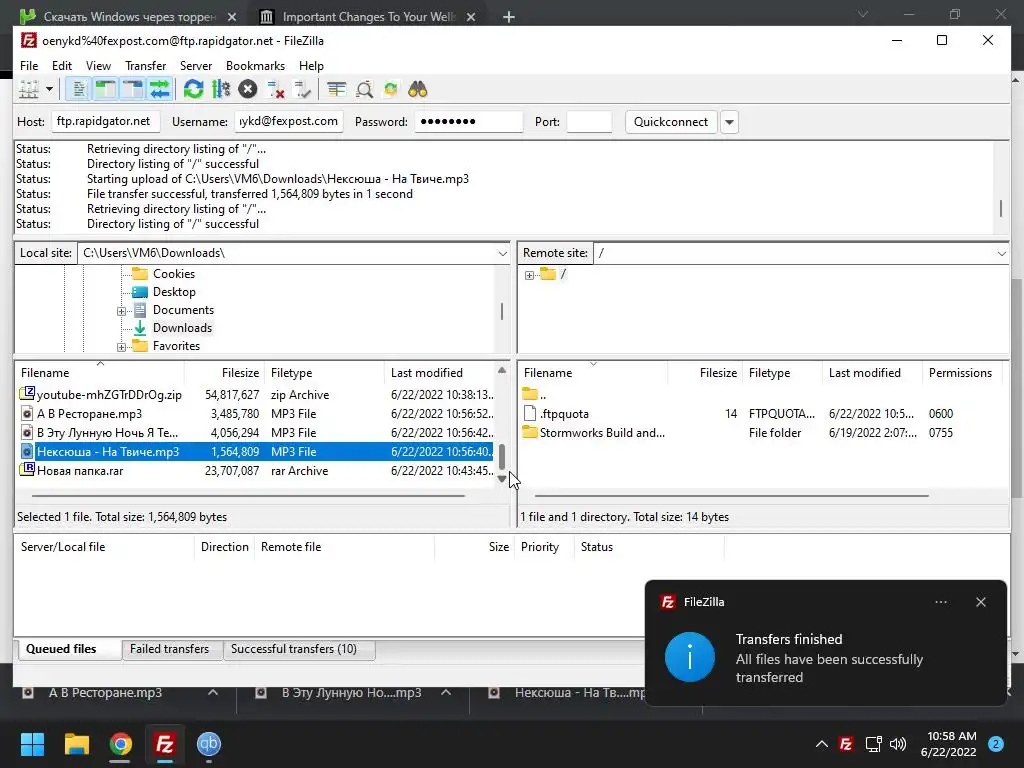Open Windows Start menu
Image resolution: width=1024 pixels, height=768 pixels.
pyautogui.click(x=32, y=744)
